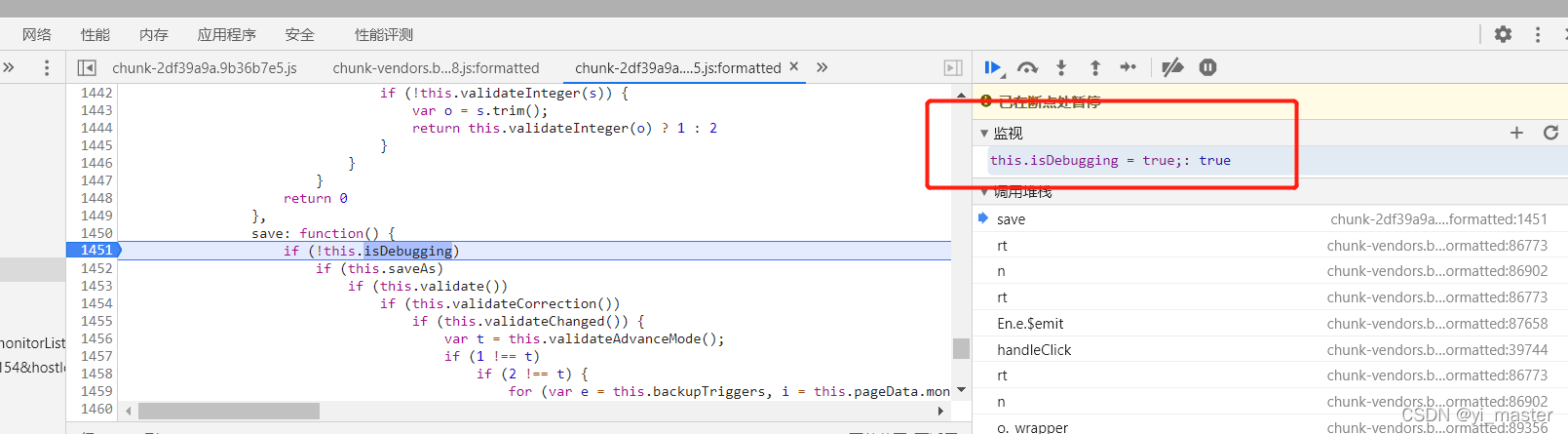This screenshot has height=434, width=1568.
Task: Click isDebugging token in line 1451
Action: pos(408,251)
